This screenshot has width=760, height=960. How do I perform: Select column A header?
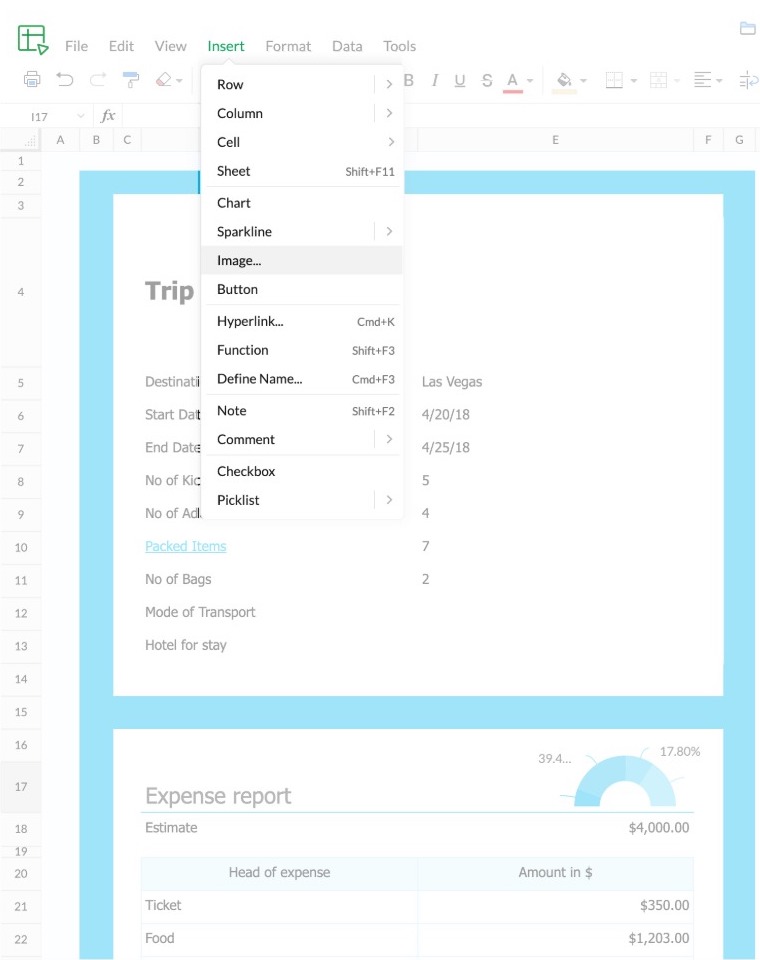coord(60,140)
